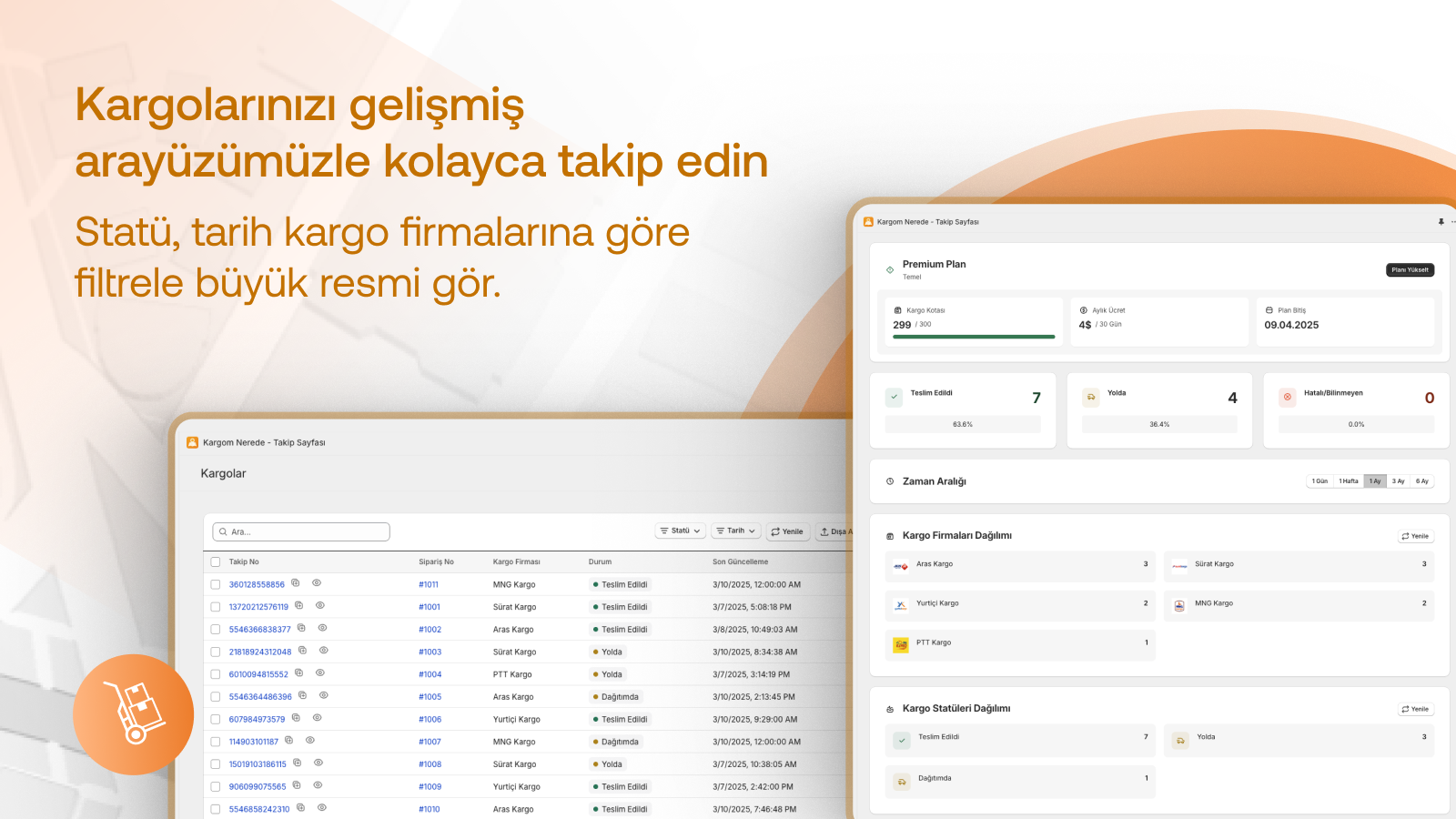Eye icon for tracking 13720212576119

click(x=320, y=605)
